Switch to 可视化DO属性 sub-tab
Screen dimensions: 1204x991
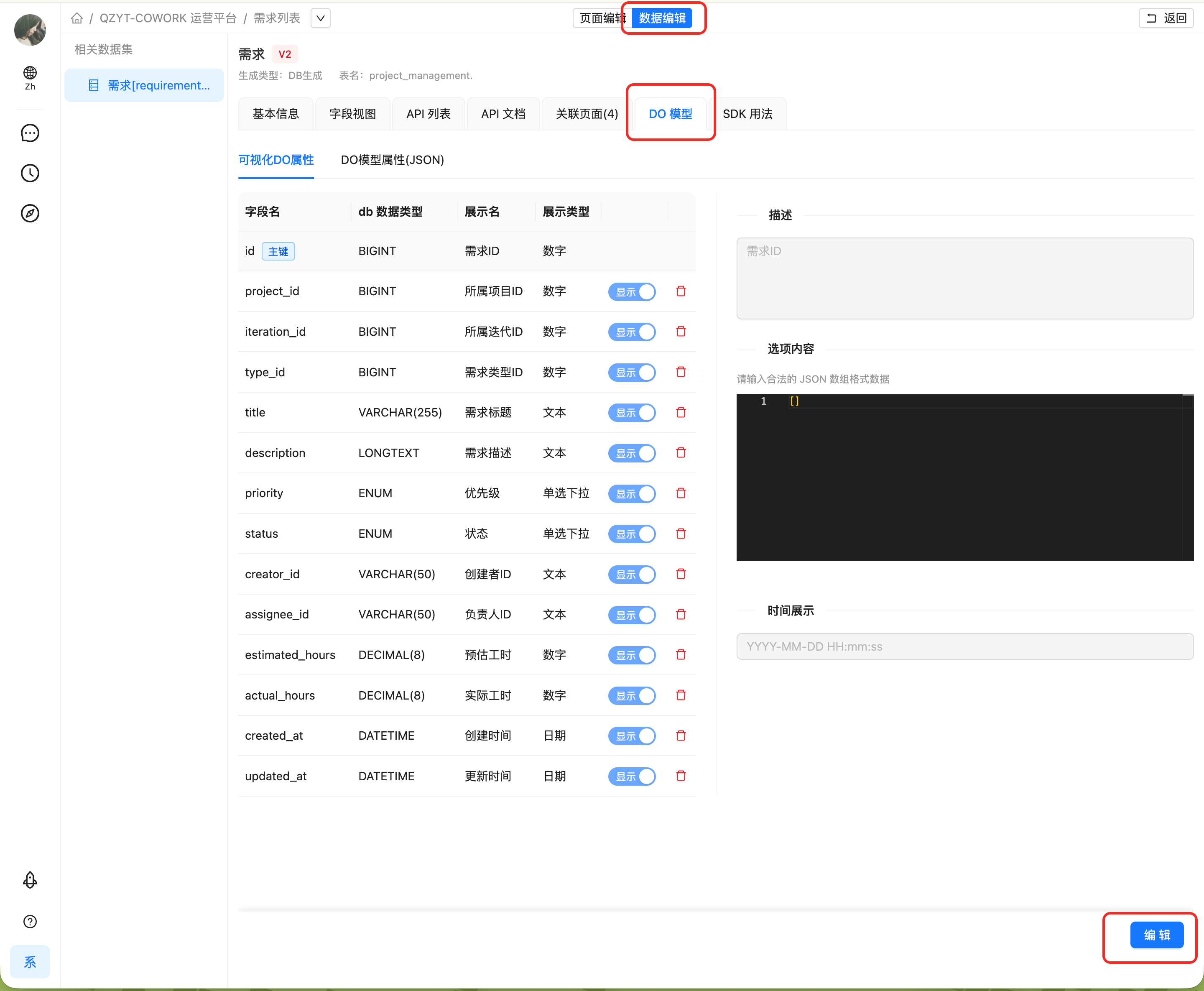tap(276, 160)
